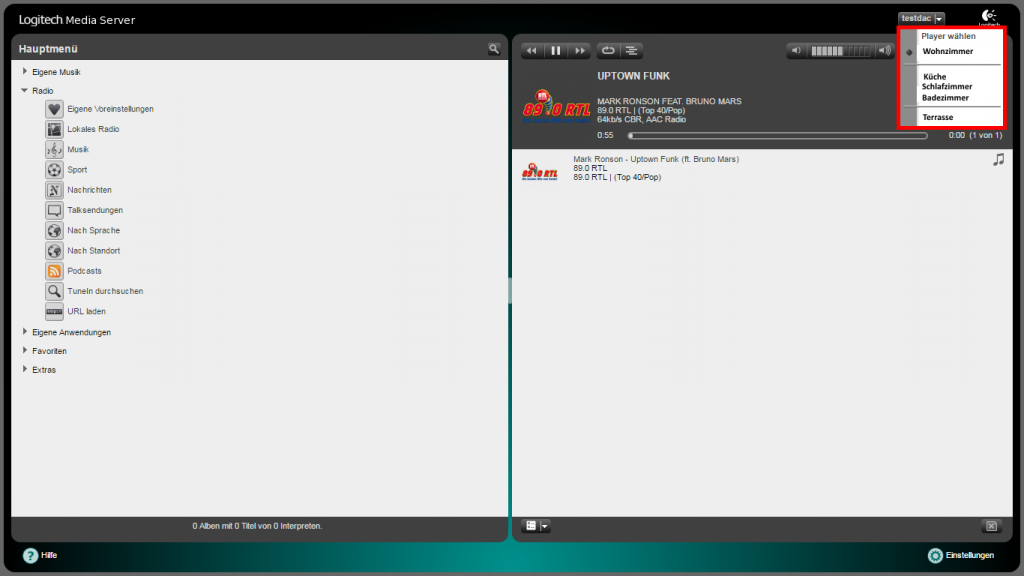Screen dimensions: 1024x576
Task: Click TuneIn durchsuchen text label
Action: pos(105,291)
